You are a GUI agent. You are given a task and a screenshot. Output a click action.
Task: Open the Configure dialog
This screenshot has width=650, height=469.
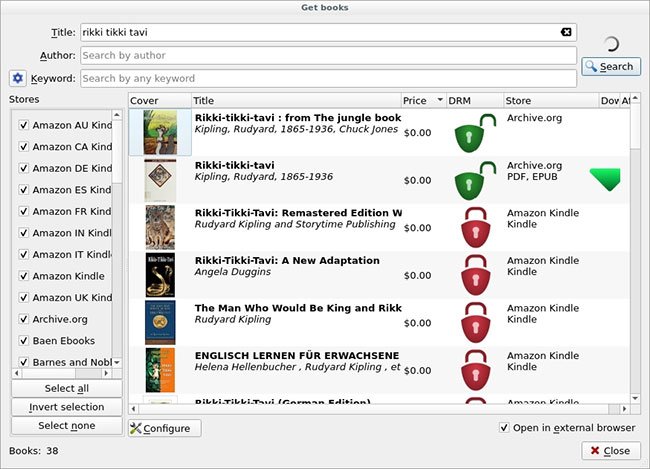click(165, 428)
